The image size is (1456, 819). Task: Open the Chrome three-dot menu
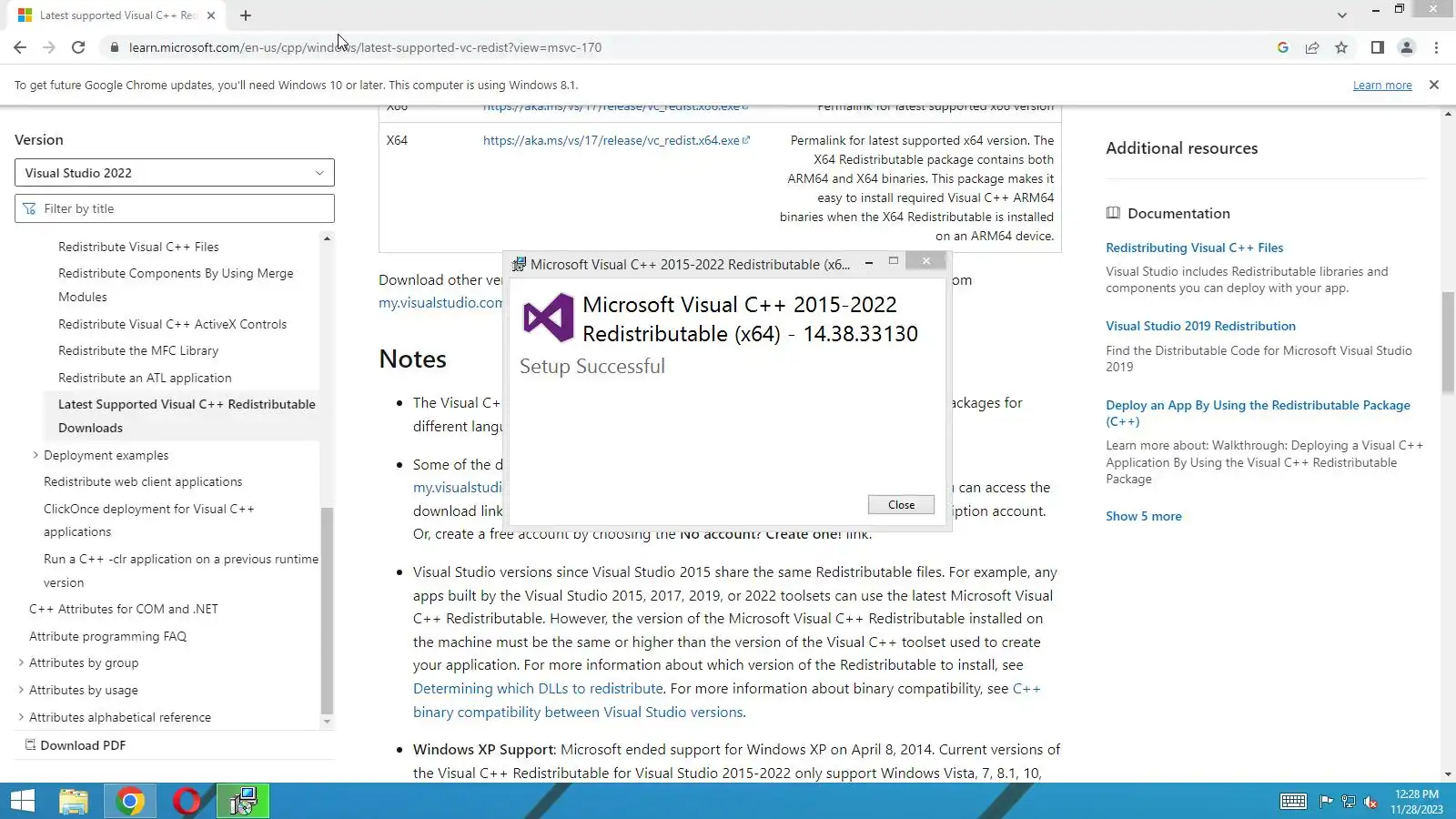pyautogui.click(x=1436, y=47)
